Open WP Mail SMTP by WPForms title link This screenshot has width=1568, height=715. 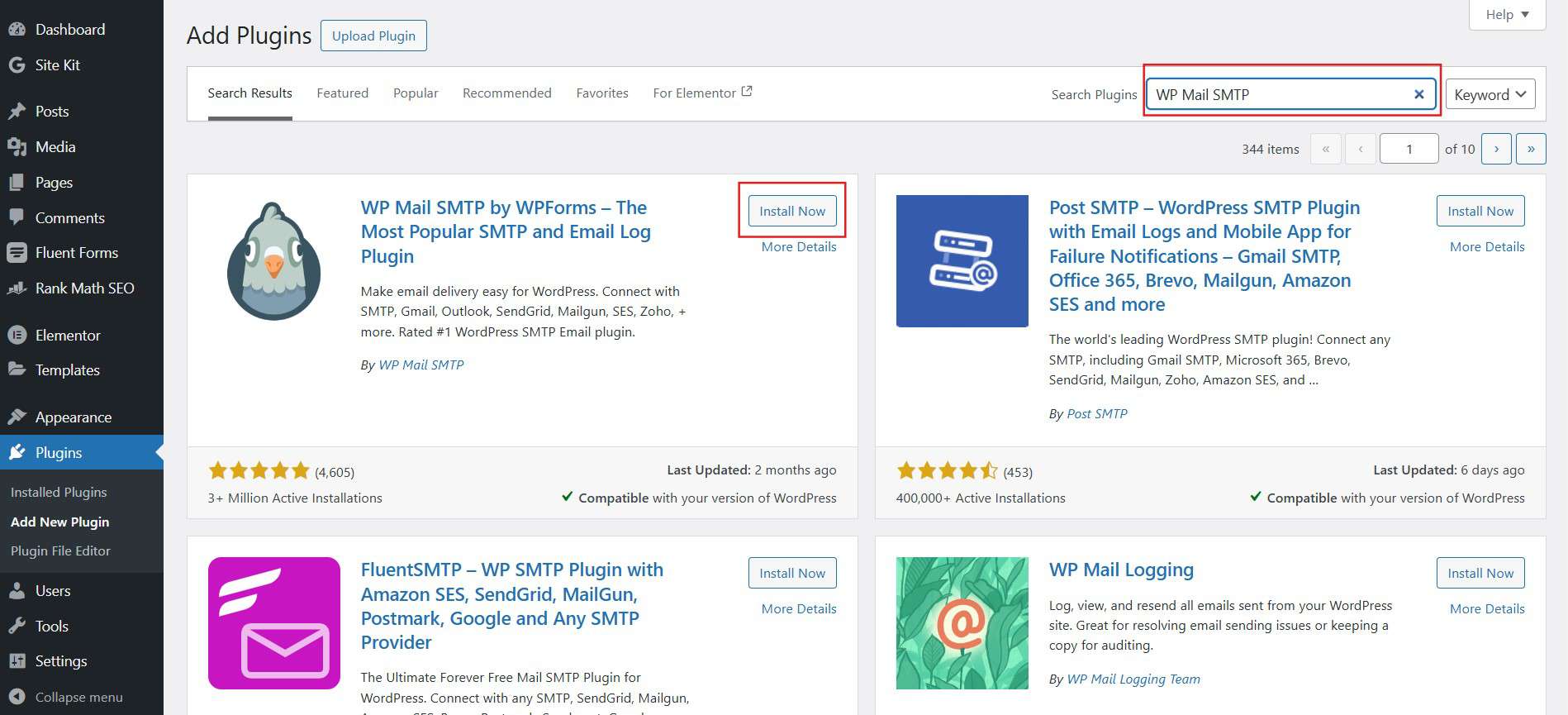(506, 231)
